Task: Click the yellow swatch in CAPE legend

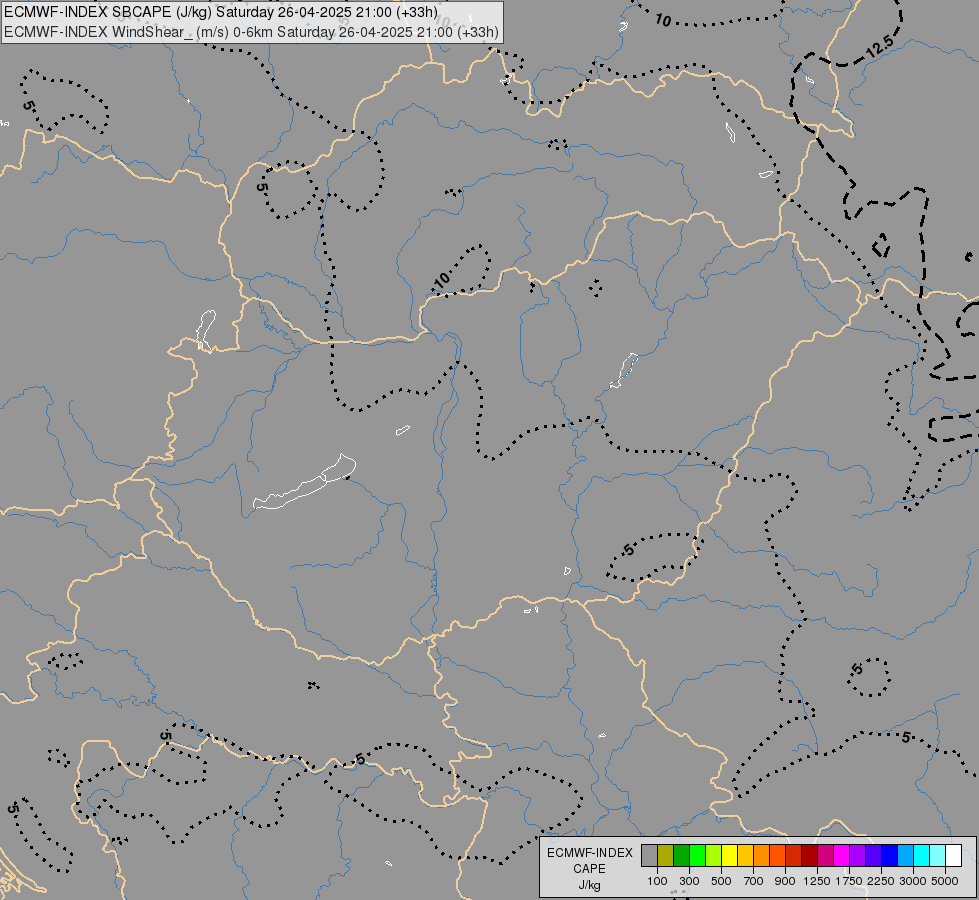Action: [x=729, y=856]
